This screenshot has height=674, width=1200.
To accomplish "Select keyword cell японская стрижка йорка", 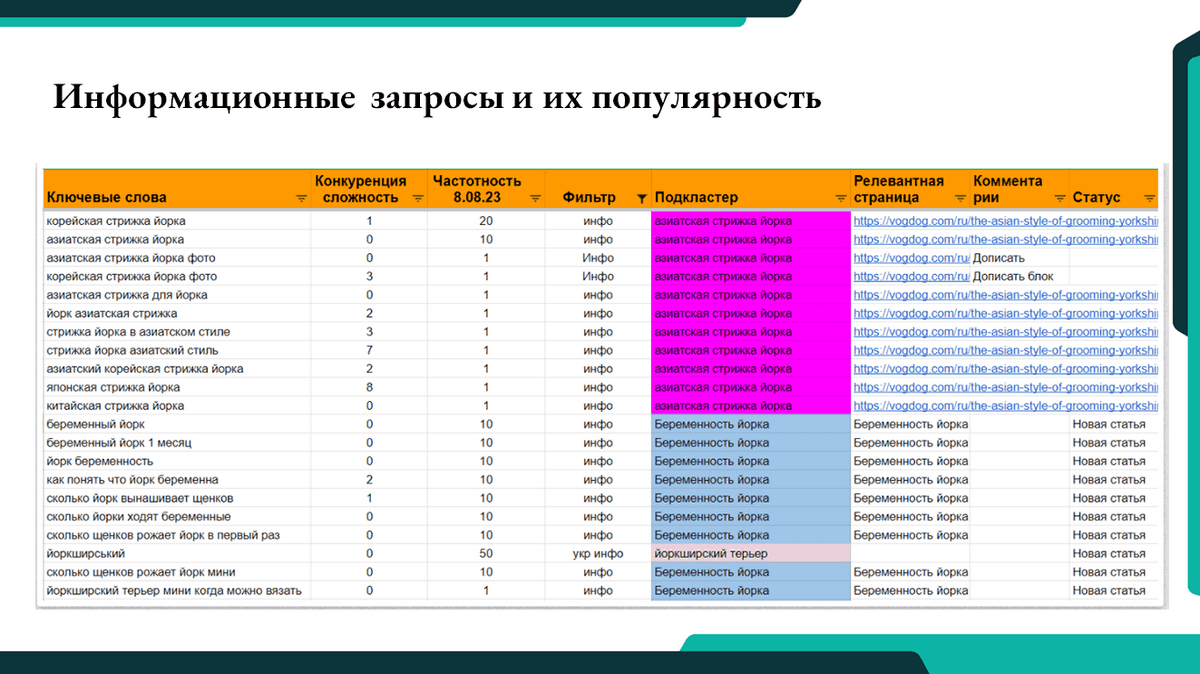I will click(x=177, y=387).
